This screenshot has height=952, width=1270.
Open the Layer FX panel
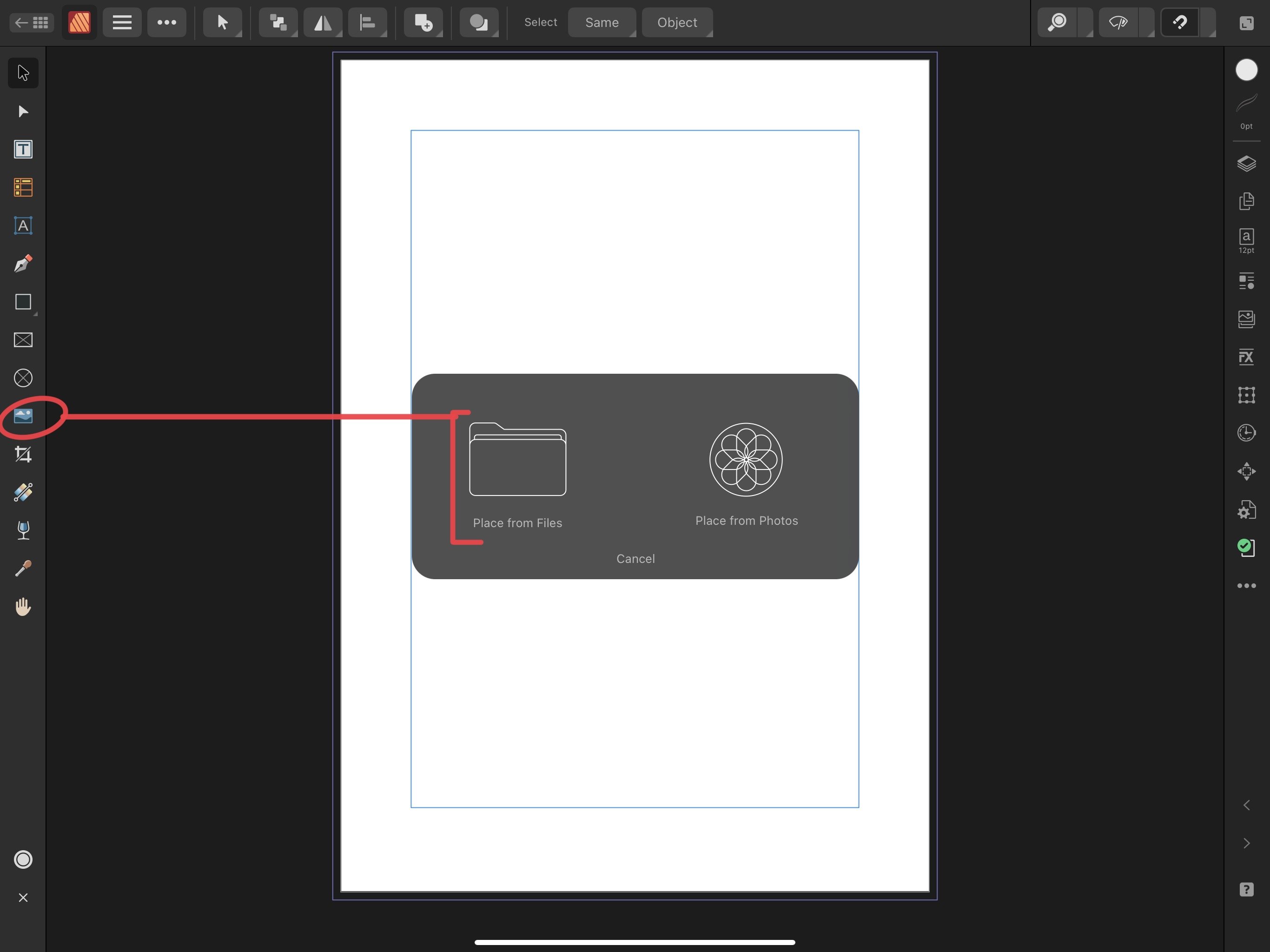tap(1246, 357)
